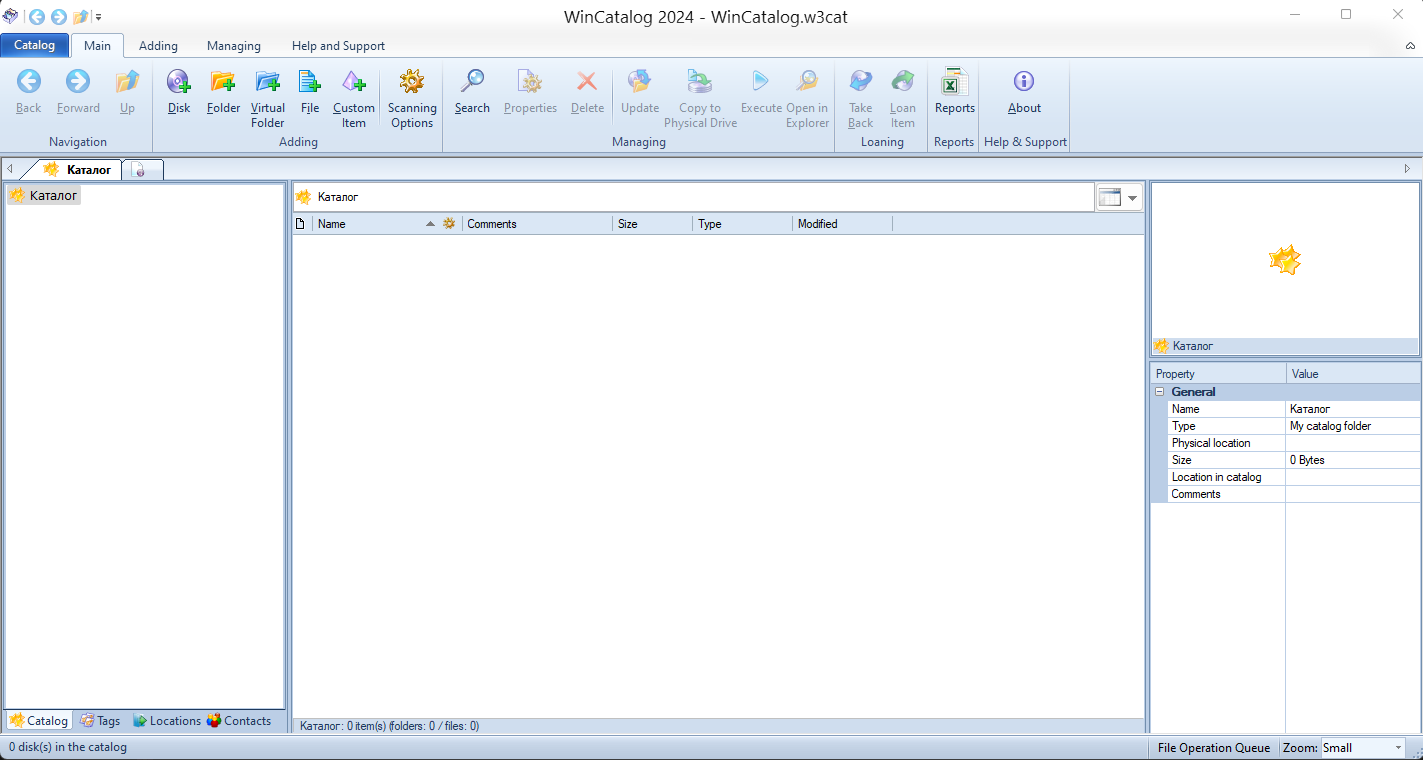Image resolution: width=1423 pixels, height=760 pixels.
Task: Click the Каталог path address bar
Action: [x=693, y=197]
